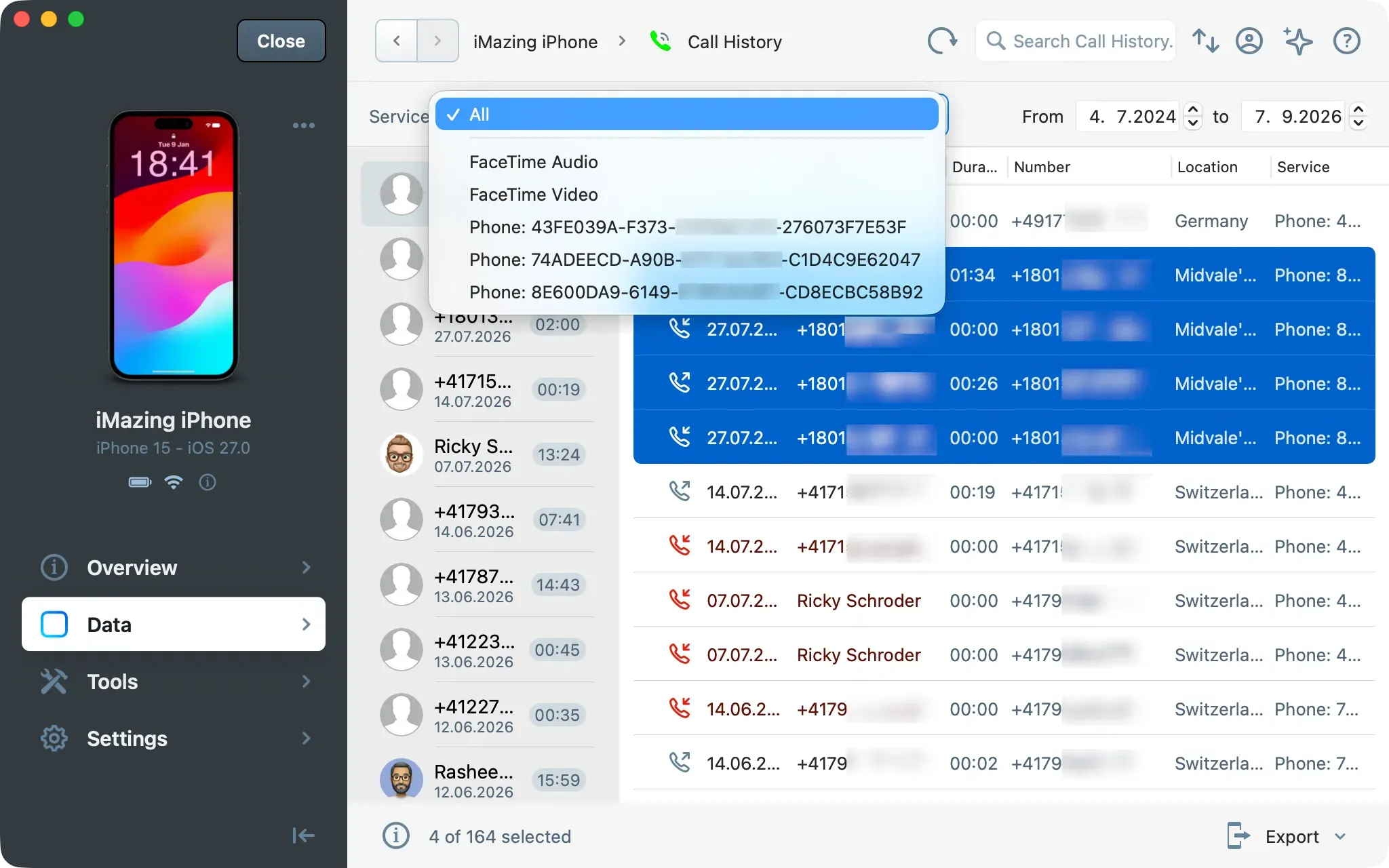Screen dimensions: 1389x868
Task: Click the iPhone device image in sidebar
Action: 174,245
